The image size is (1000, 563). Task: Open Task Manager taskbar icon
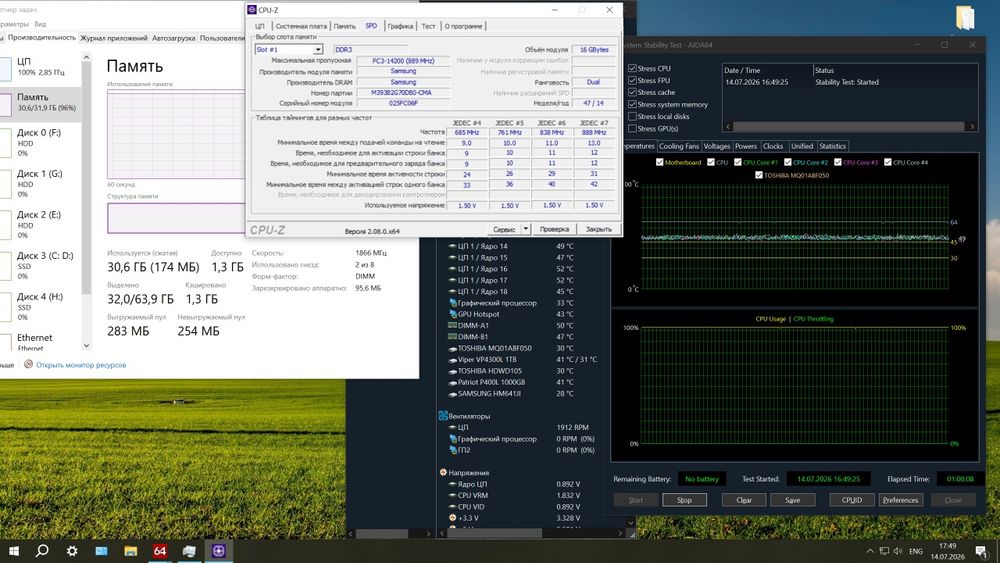pyautogui.click(x=189, y=551)
